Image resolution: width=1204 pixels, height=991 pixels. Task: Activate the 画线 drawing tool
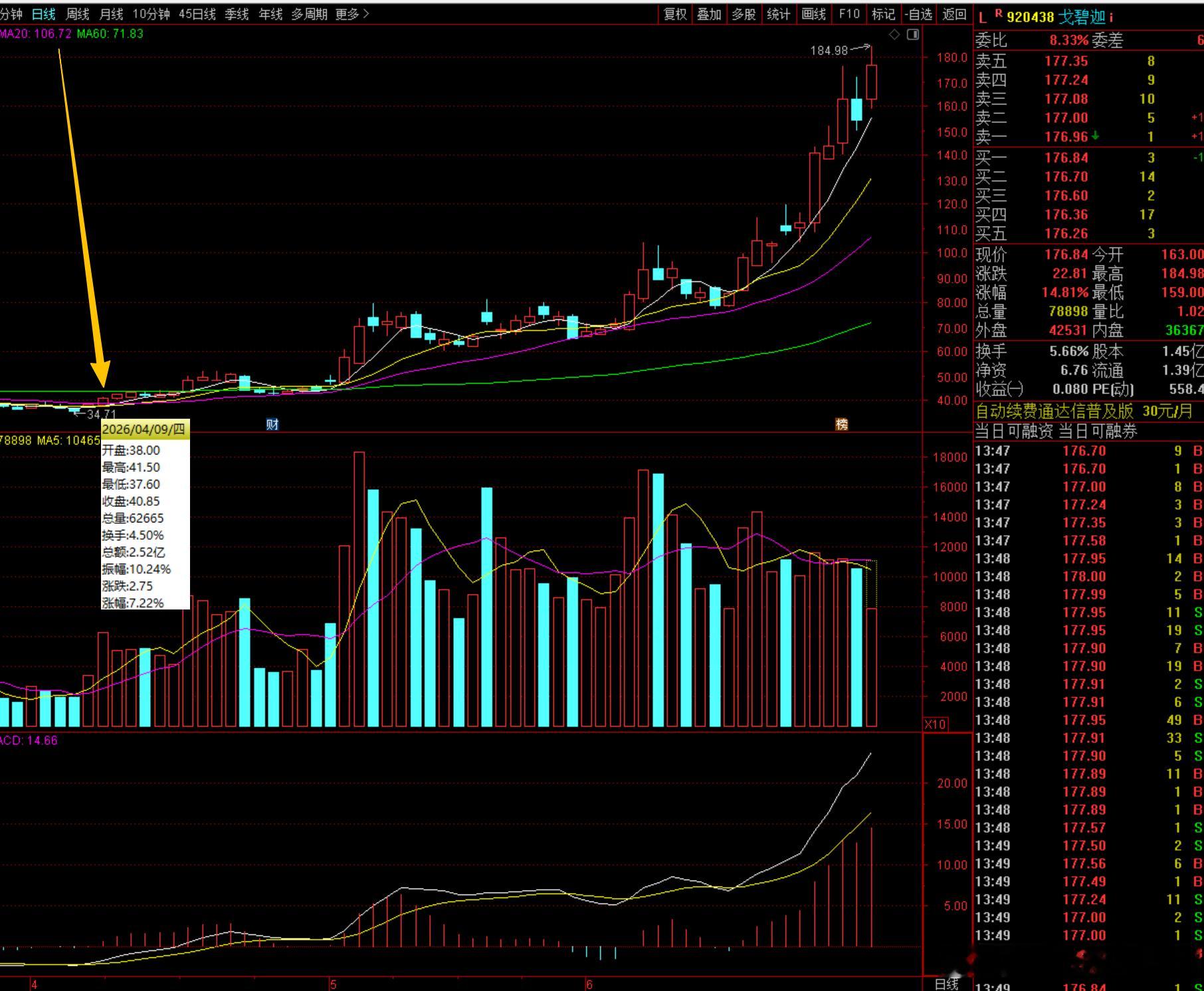(813, 14)
